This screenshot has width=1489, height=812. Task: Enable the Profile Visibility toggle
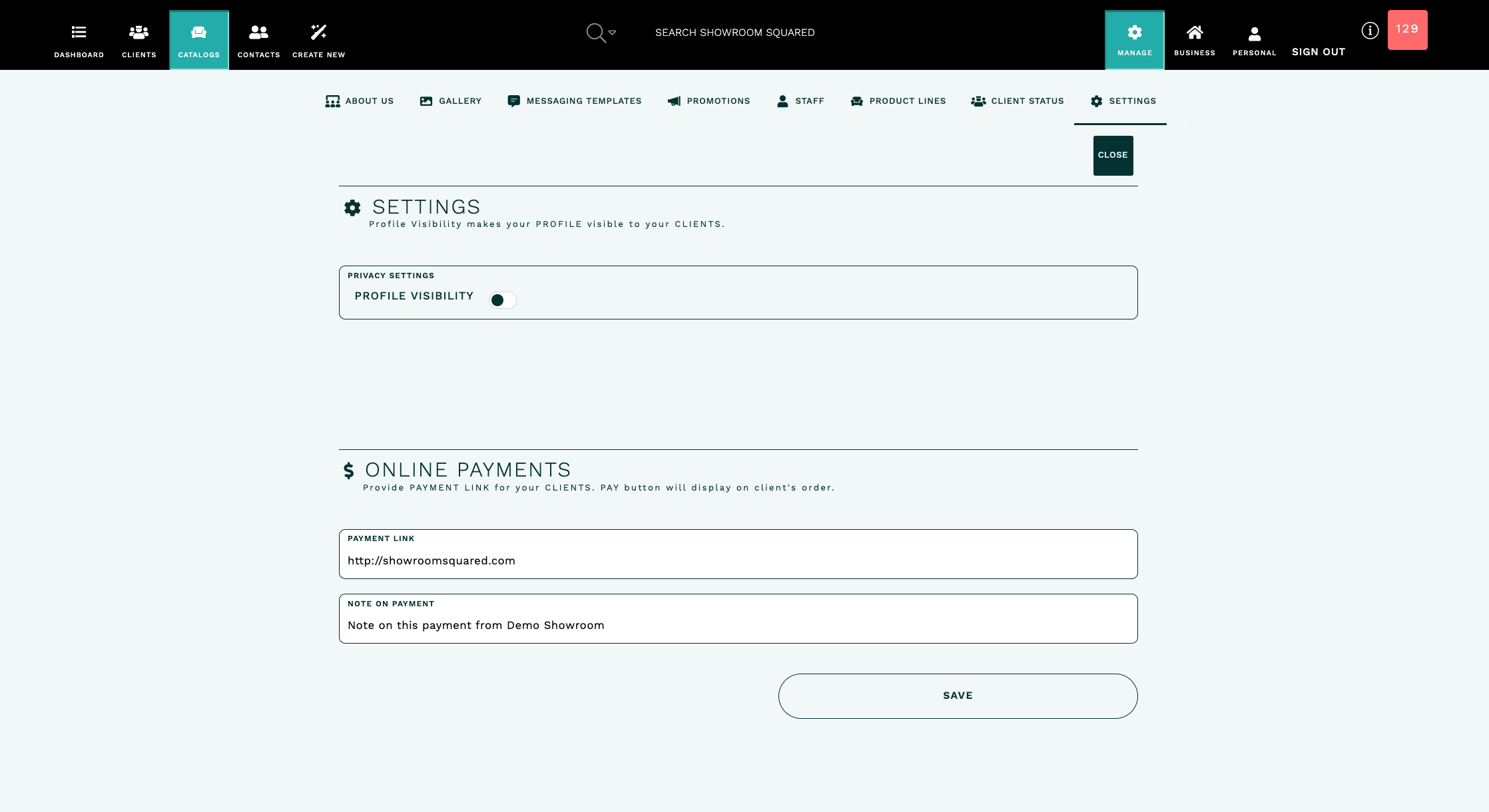pyautogui.click(x=503, y=300)
